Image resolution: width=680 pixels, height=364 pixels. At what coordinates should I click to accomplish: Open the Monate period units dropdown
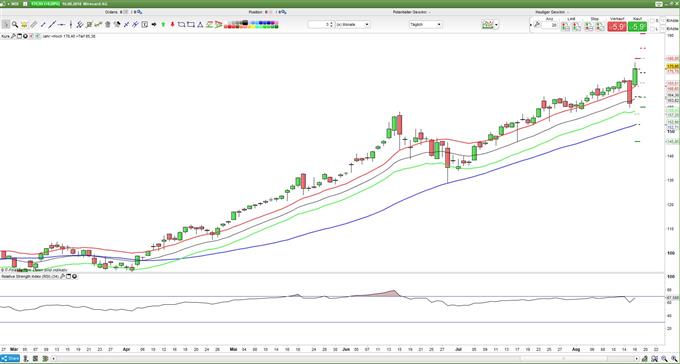coord(353,25)
